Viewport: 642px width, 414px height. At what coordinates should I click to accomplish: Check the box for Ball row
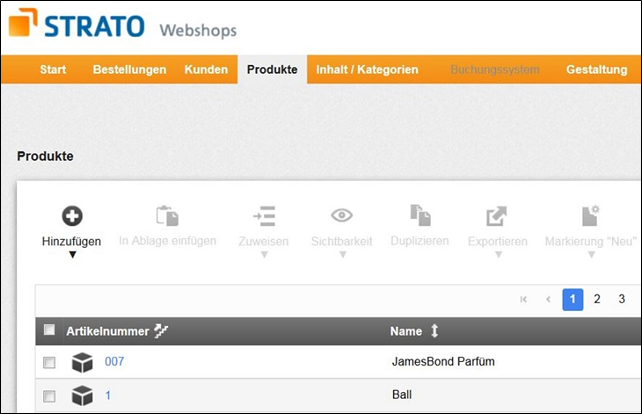point(49,396)
